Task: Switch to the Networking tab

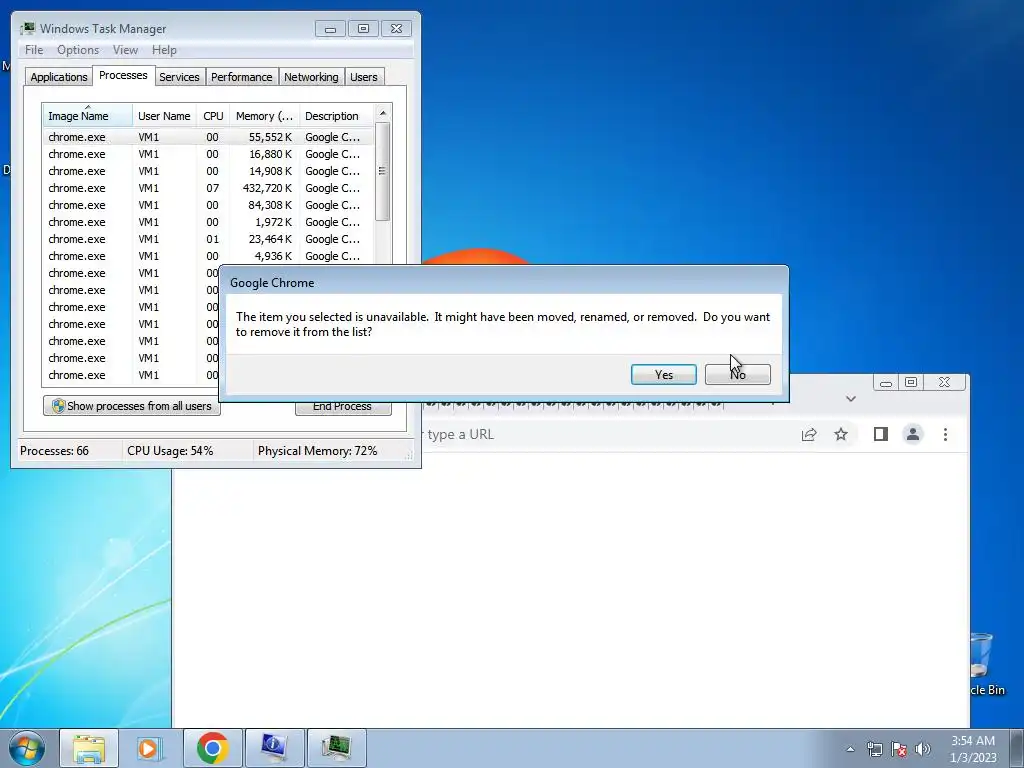Action: click(311, 77)
